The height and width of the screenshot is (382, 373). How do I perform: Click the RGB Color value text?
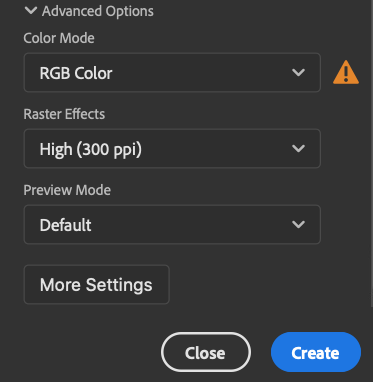click(76, 73)
